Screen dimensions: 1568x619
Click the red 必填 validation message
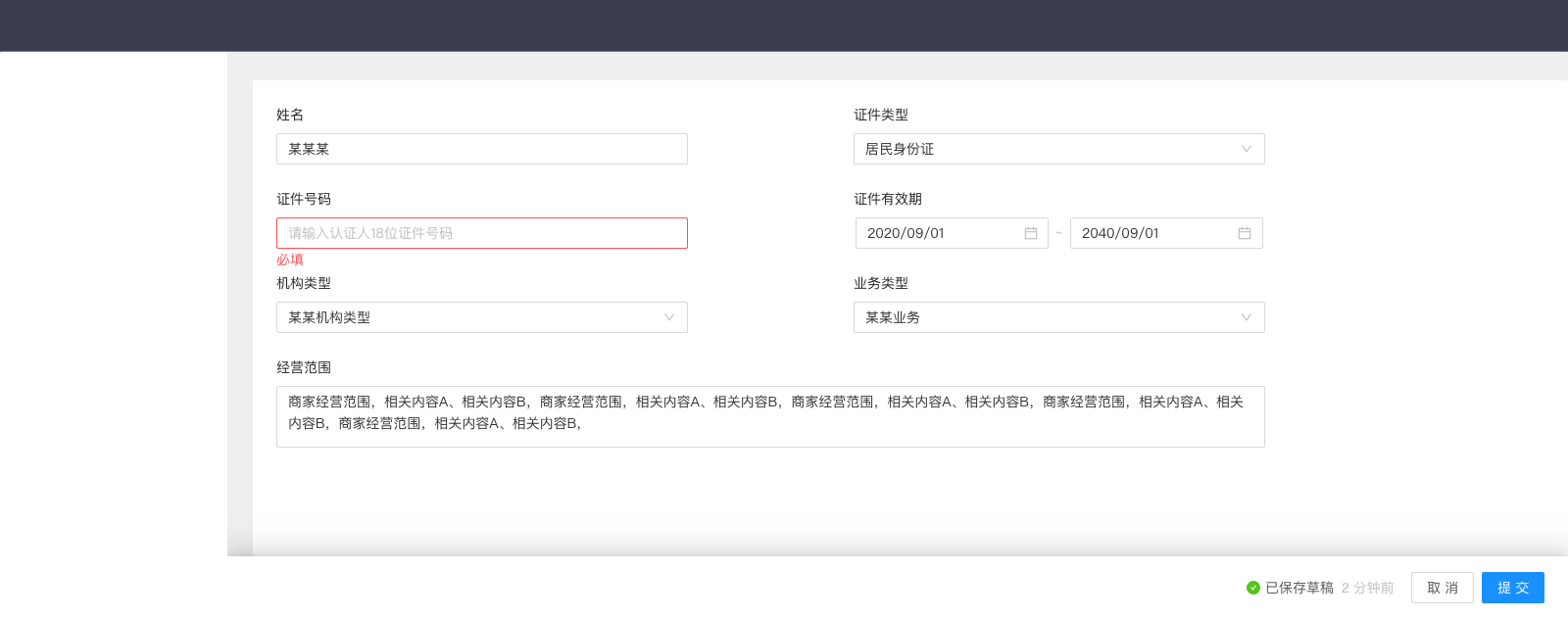290,260
